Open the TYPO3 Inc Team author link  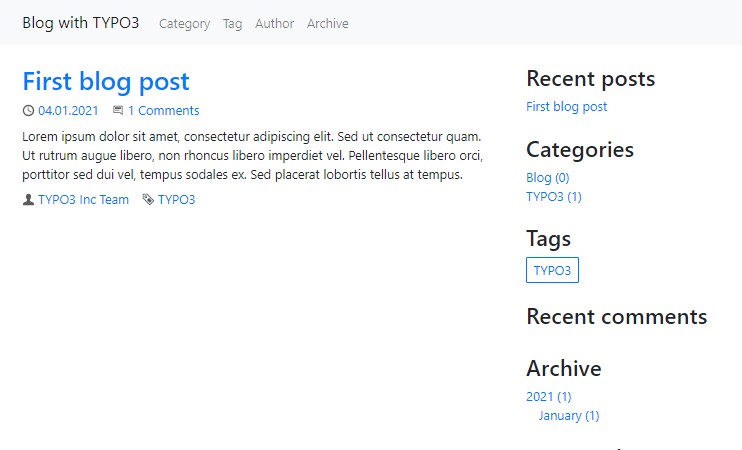click(x=83, y=200)
